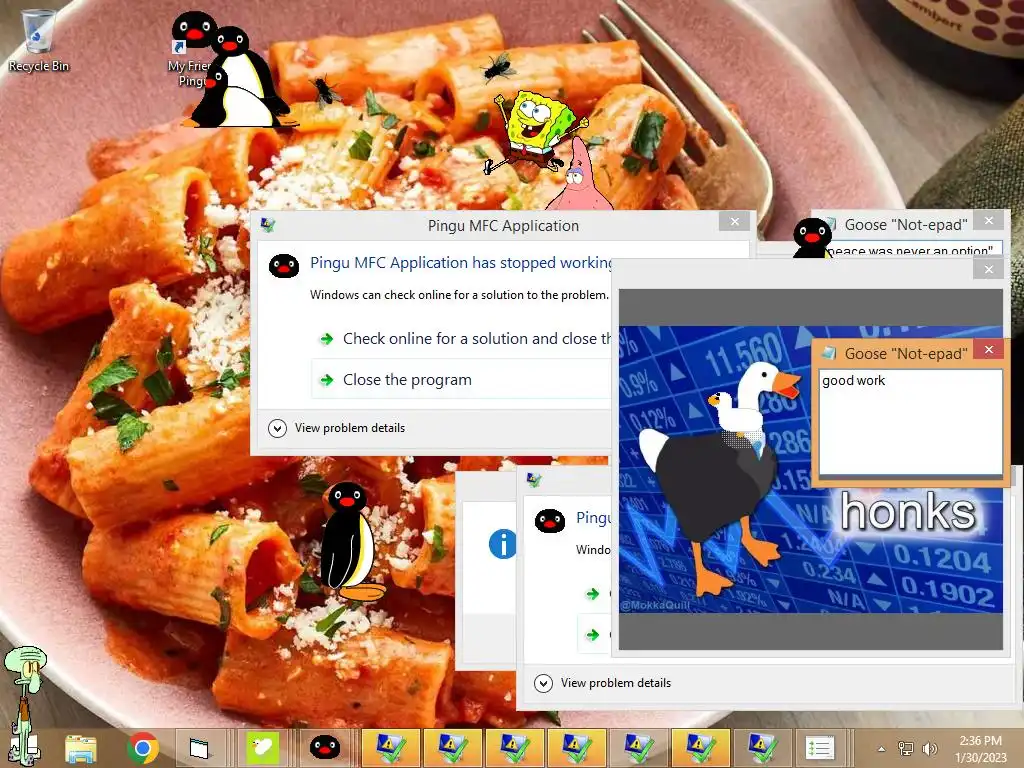This screenshot has width=1024, height=768.
Task: Close the orange Goose Not-epad window
Action: [x=989, y=349]
